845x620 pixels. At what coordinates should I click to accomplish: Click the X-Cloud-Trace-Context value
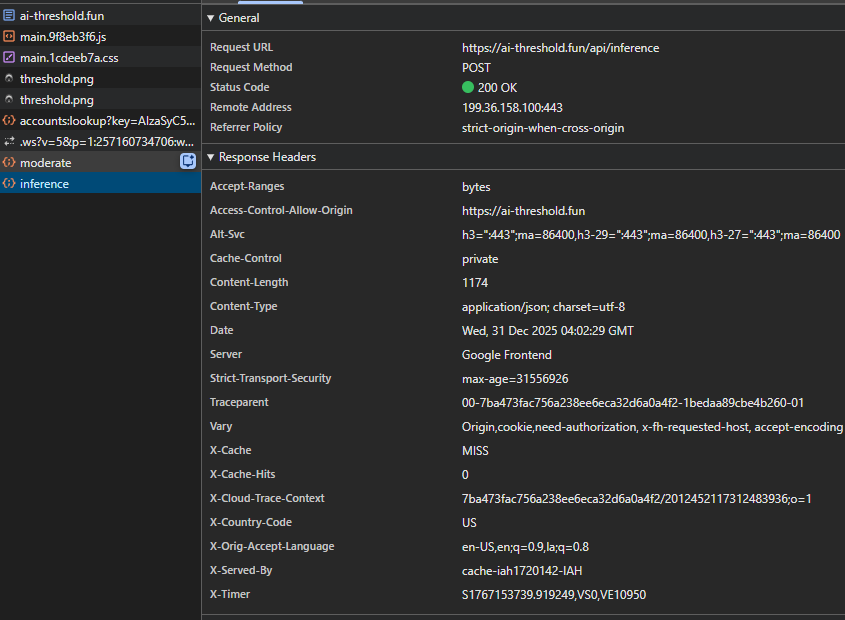(636, 499)
